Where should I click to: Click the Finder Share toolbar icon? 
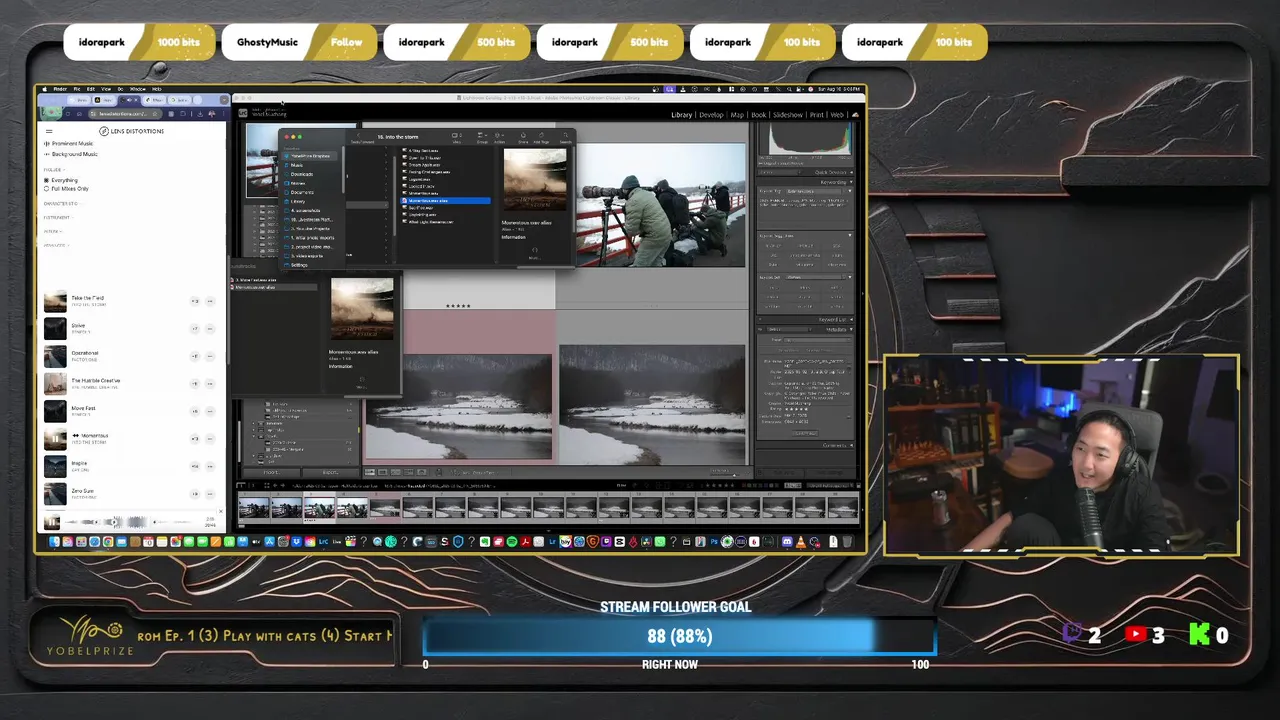tap(523, 137)
